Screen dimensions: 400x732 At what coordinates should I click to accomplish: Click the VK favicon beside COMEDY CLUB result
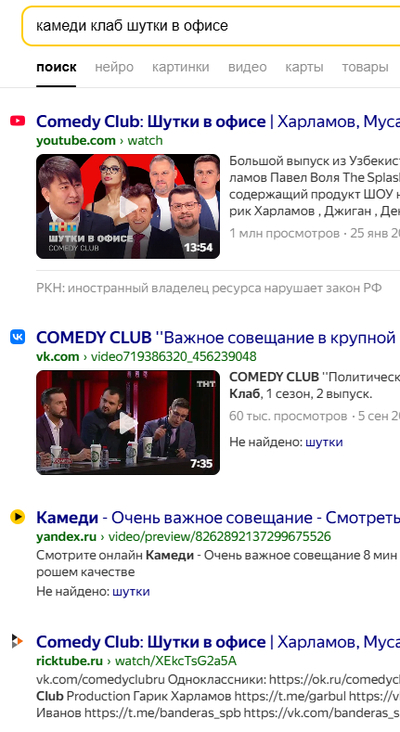coord(18,337)
